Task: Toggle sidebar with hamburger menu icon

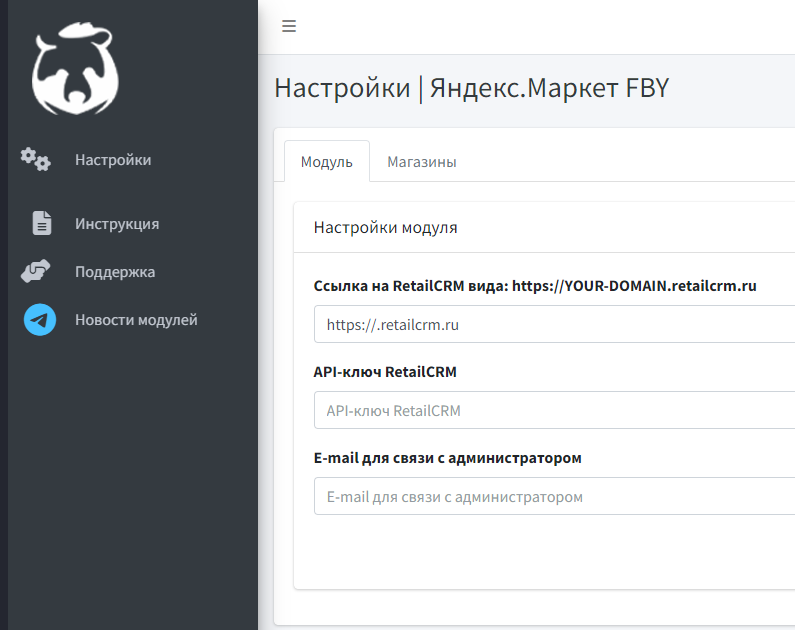Action: coord(289,26)
